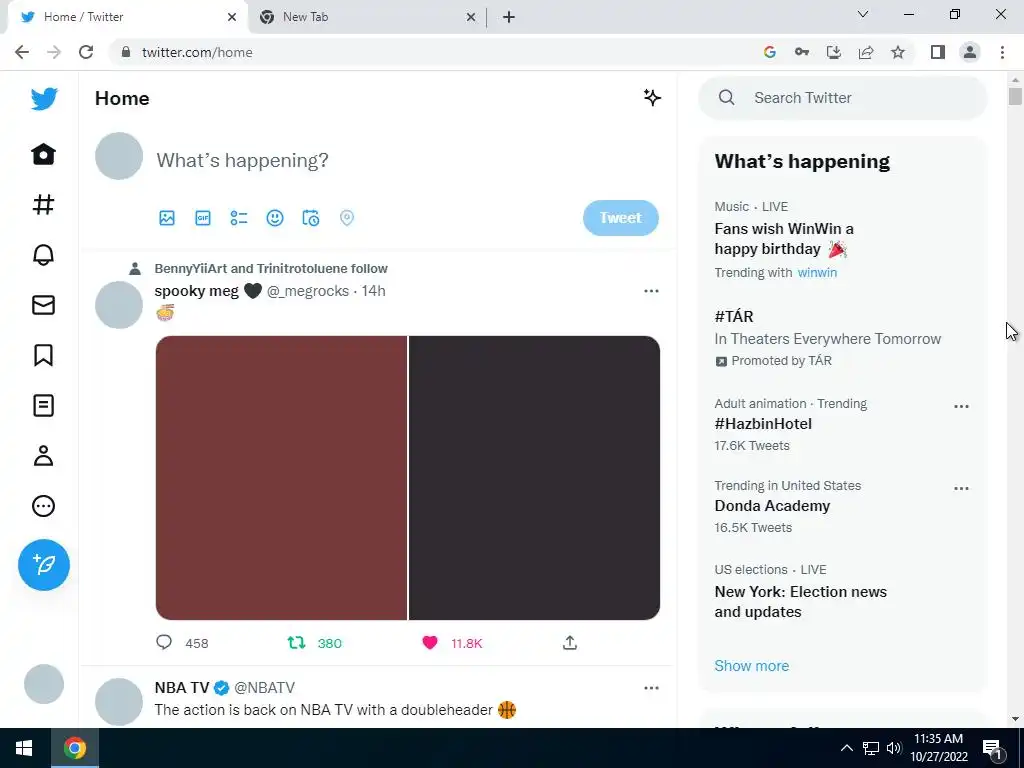Share spooky meg's tweet

click(x=569, y=643)
